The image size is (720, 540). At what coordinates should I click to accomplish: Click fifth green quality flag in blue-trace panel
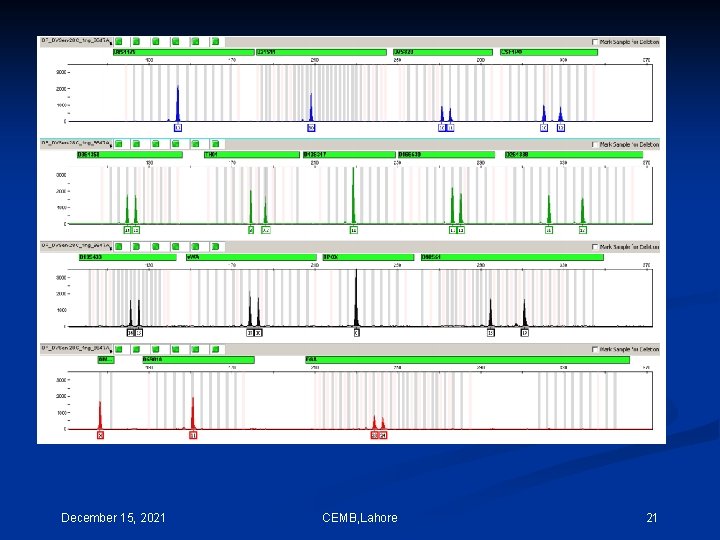[x=196, y=42]
